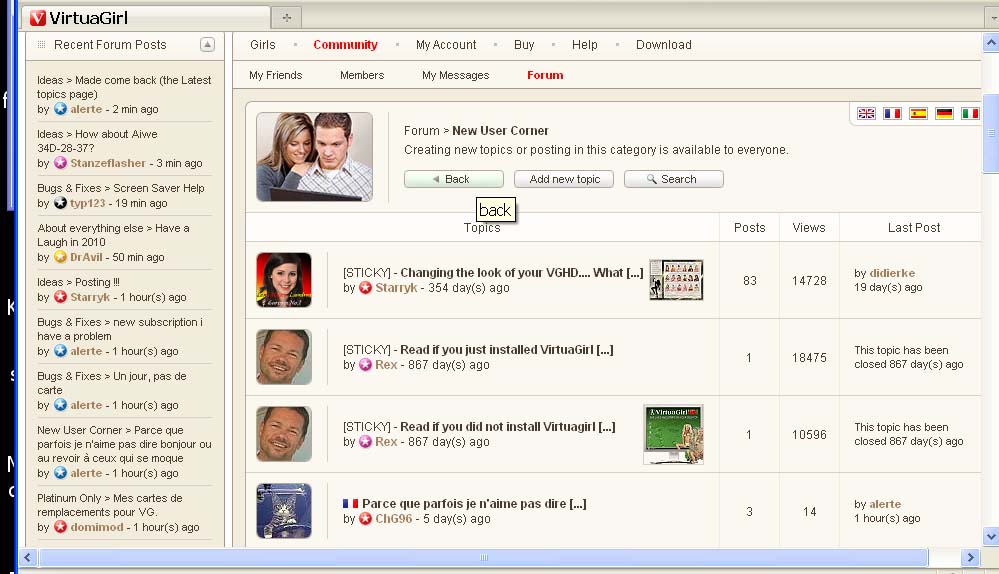This screenshot has width=999, height=574.
Task: Click vertical scrollbar down arrow
Action: tap(991, 536)
